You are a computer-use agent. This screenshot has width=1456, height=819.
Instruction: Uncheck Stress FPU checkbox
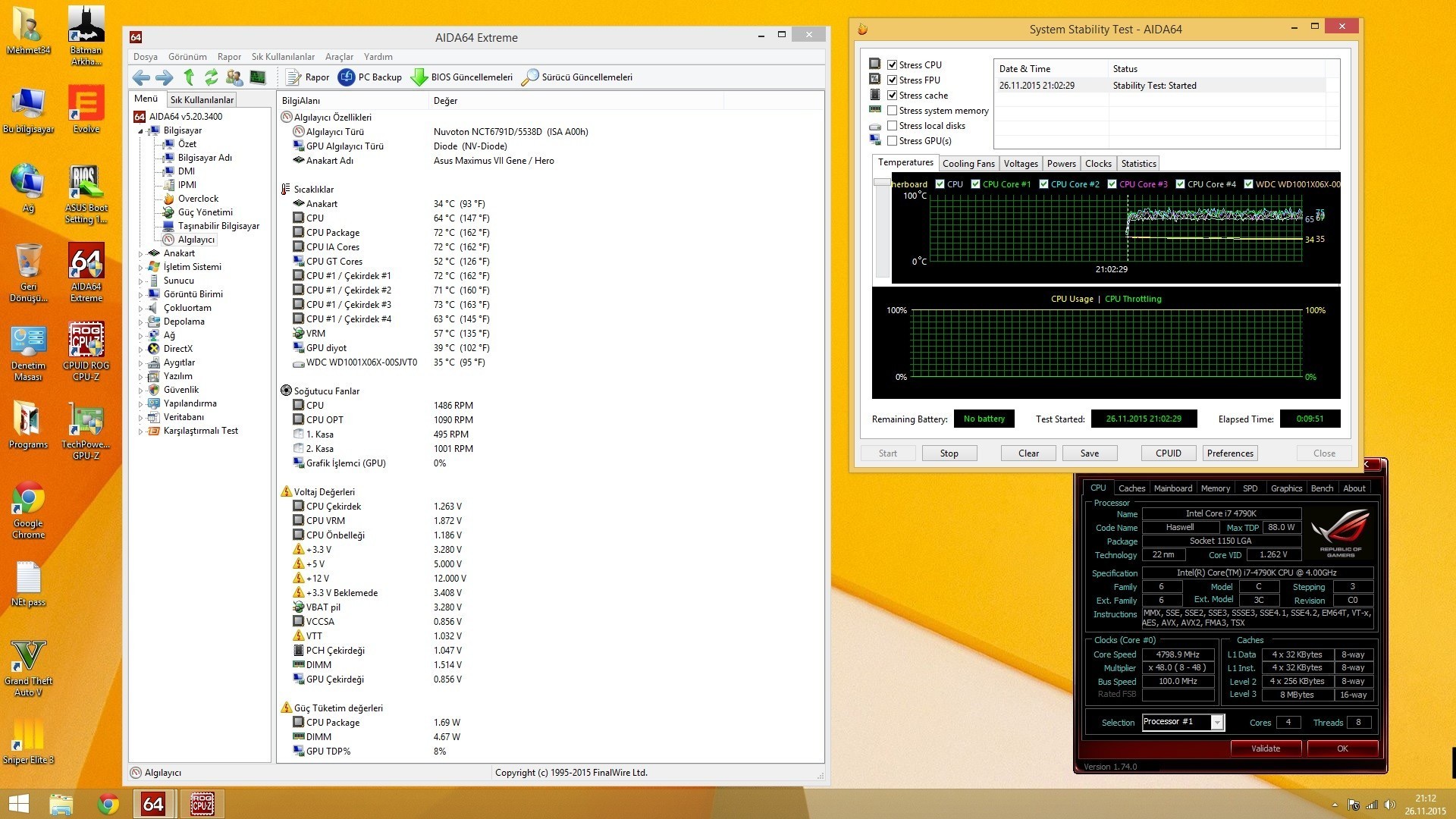[893, 80]
